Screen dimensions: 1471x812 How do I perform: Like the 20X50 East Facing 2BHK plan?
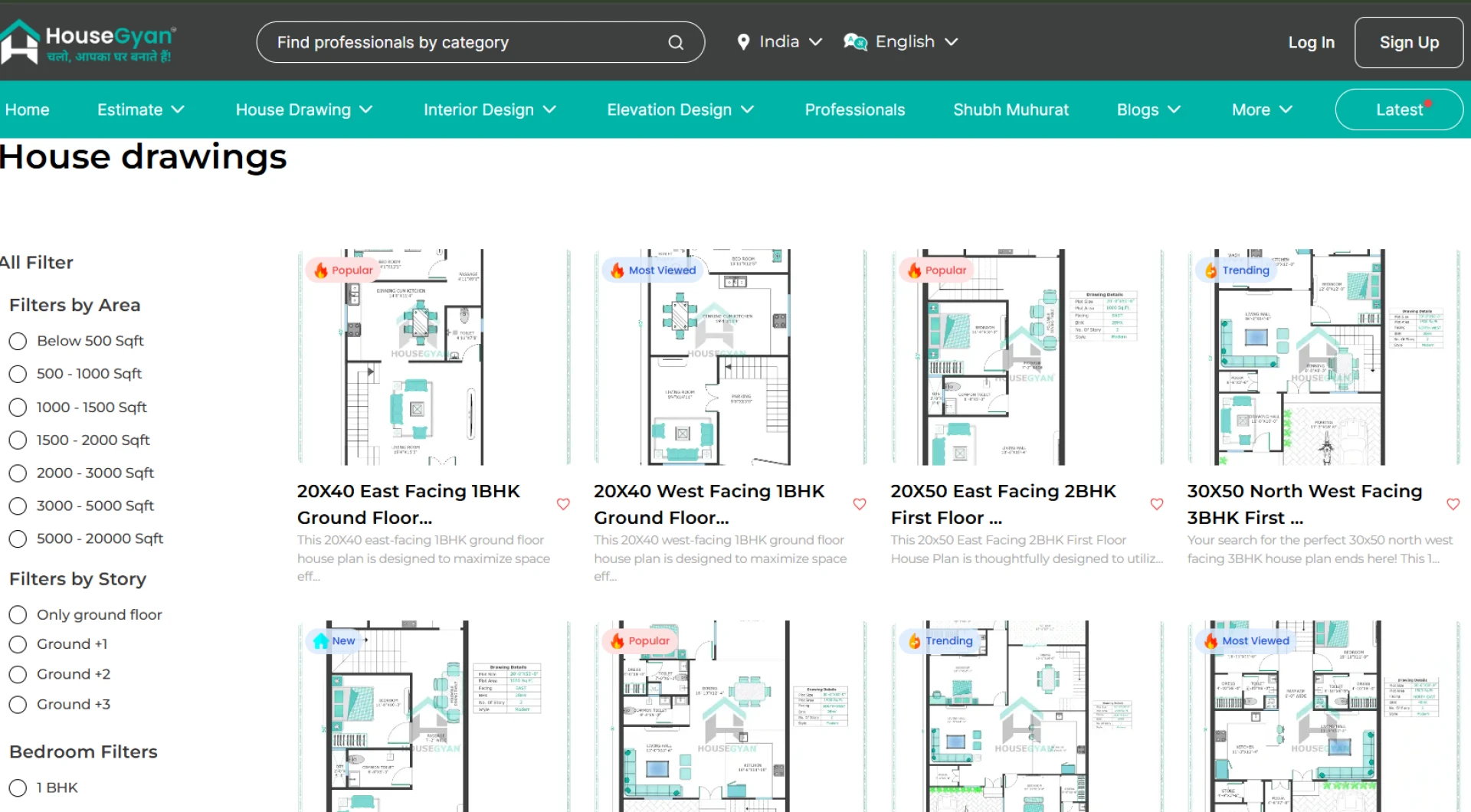pos(1157,504)
